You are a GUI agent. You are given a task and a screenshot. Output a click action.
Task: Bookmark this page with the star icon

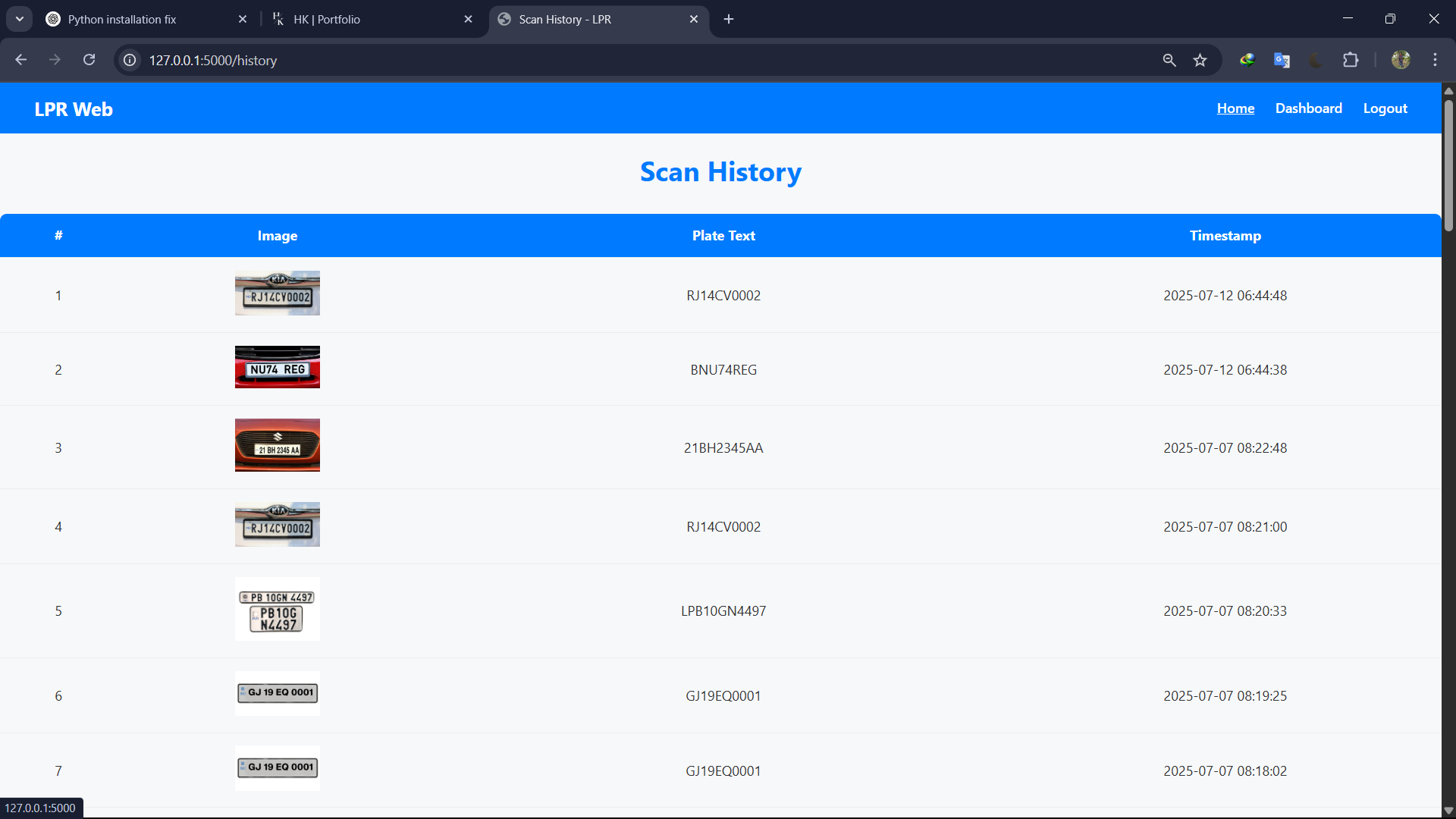(x=1200, y=60)
